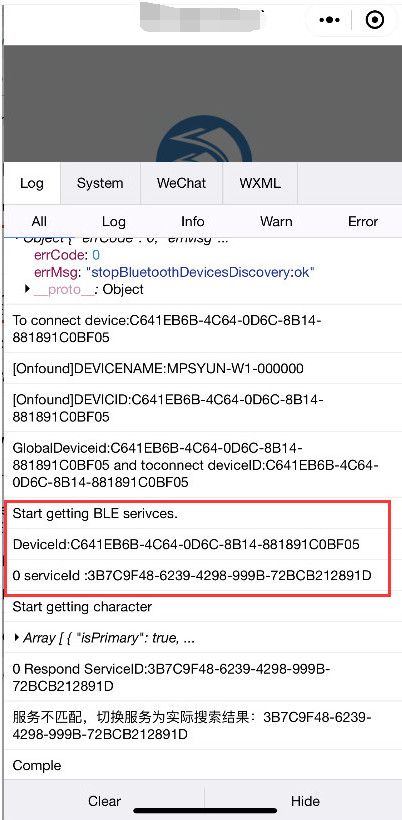Expand the Array isPrimary log entry

17,638
